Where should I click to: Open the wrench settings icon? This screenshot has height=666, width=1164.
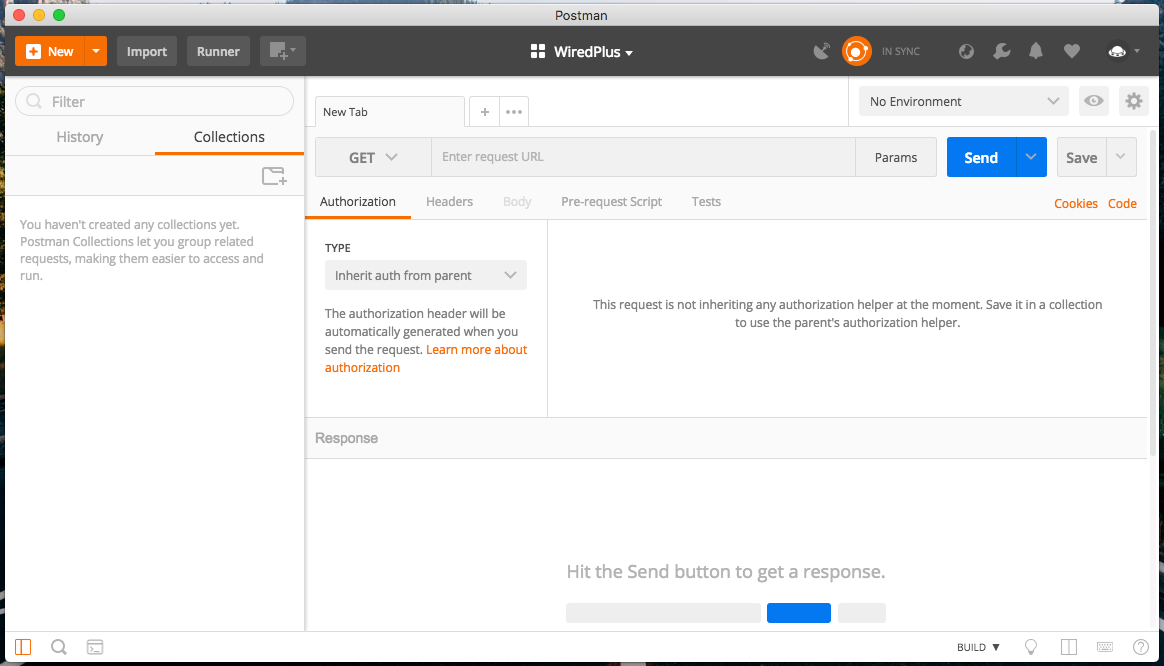(1001, 51)
